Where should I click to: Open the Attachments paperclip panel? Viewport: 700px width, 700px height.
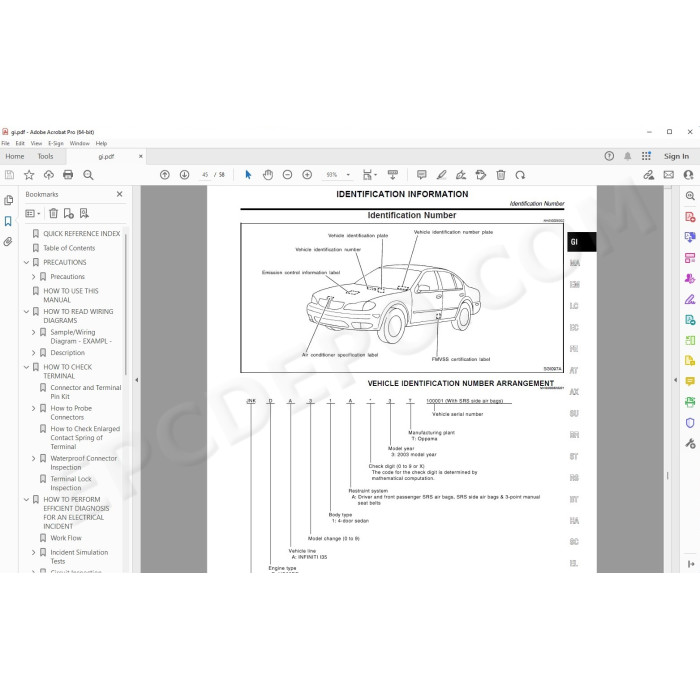coord(8,242)
